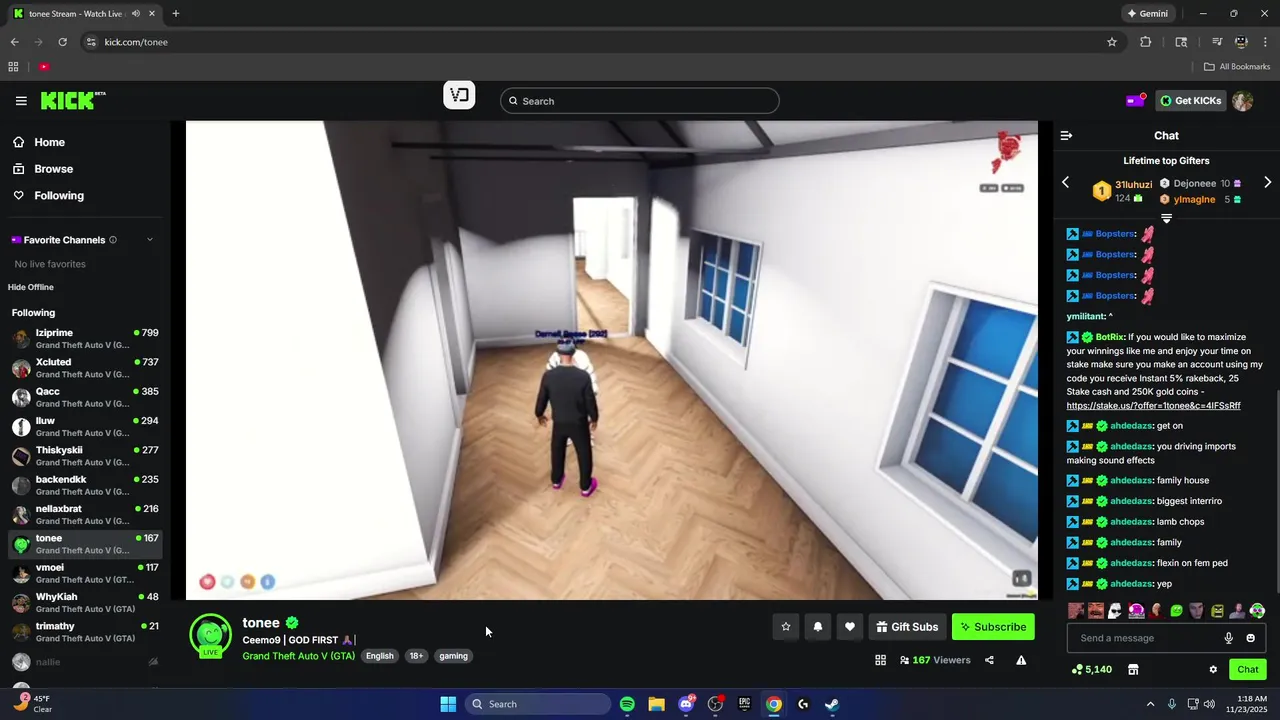The width and height of the screenshot is (1280, 720).
Task: Open Grand Theft Auto V (GTA) category link
Action: tap(298, 656)
